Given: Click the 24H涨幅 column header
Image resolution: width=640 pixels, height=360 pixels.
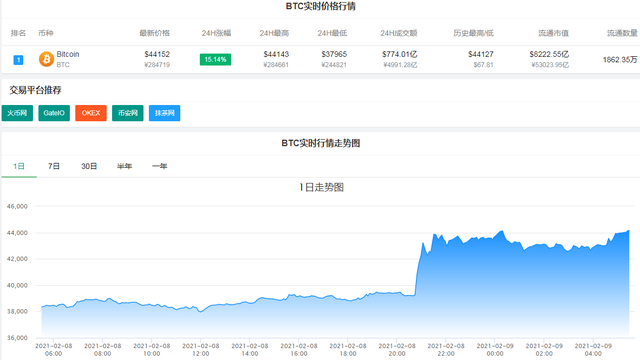Looking at the screenshot, I should tap(216, 33).
